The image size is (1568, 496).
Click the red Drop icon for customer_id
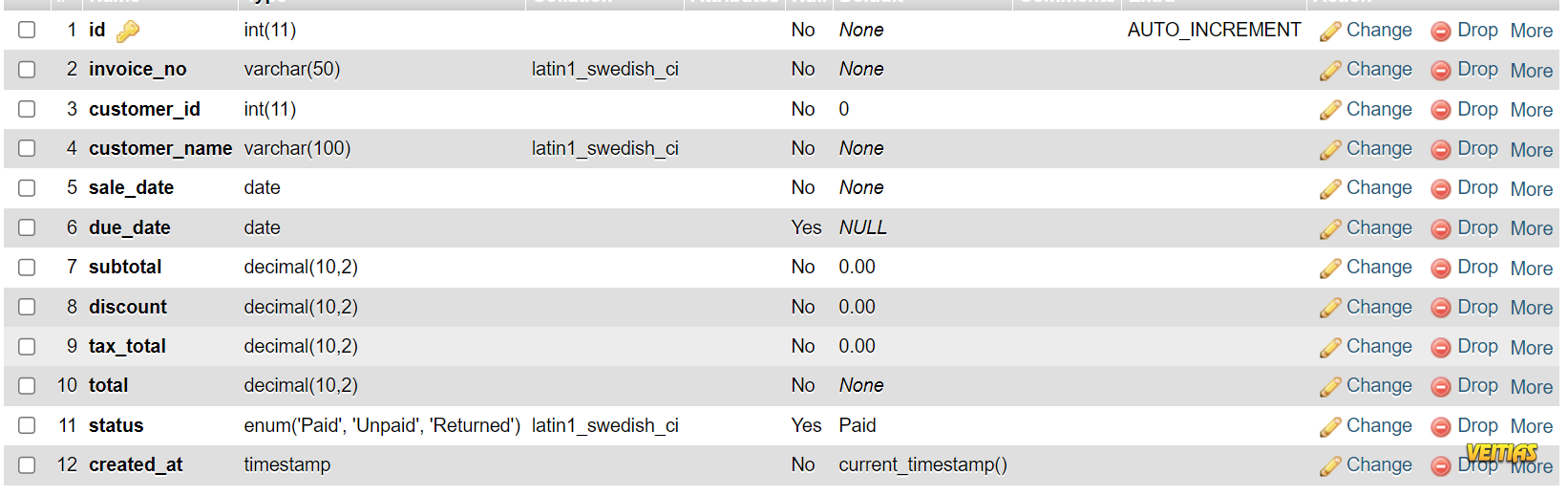tap(1440, 111)
